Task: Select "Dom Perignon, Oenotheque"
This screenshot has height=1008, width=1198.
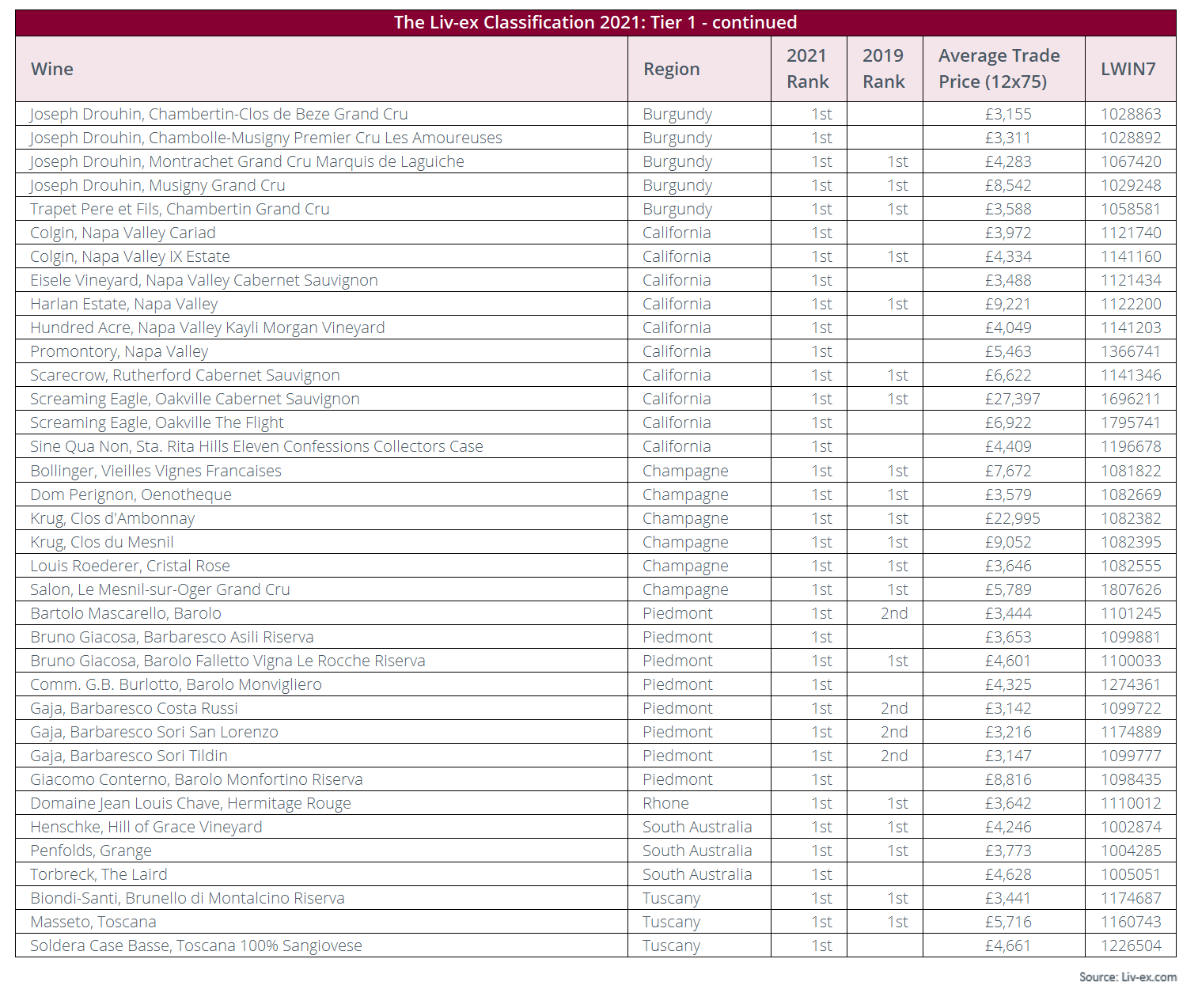Action: pyautogui.click(x=131, y=495)
